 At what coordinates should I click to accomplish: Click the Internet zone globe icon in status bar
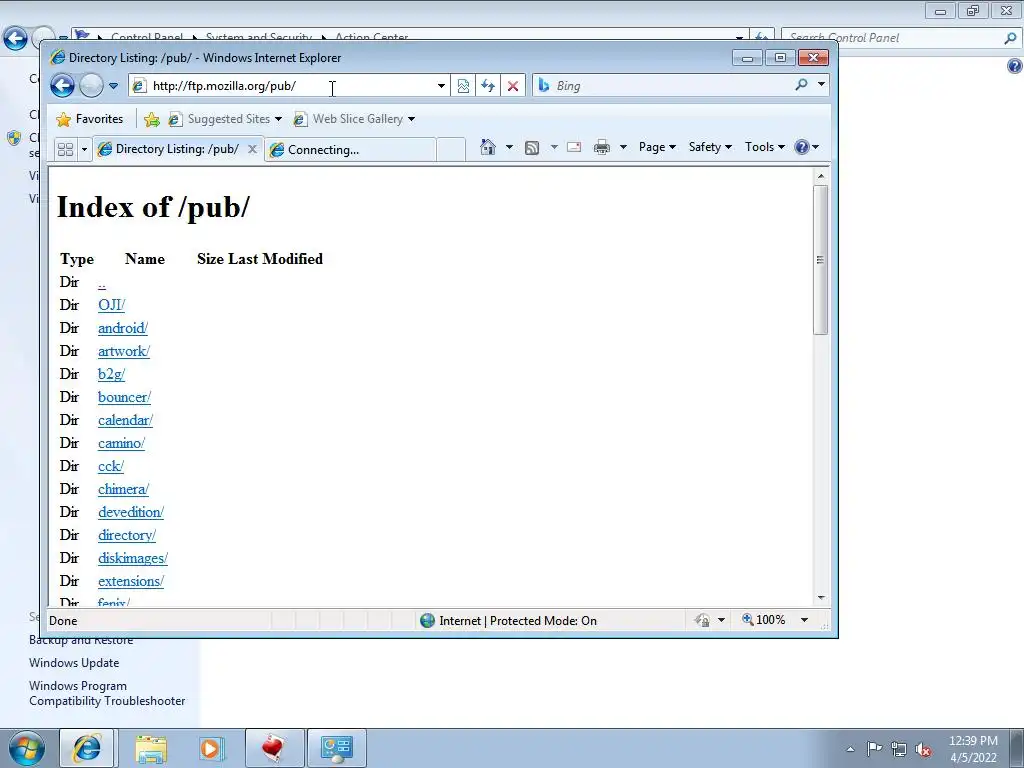pyautogui.click(x=427, y=620)
